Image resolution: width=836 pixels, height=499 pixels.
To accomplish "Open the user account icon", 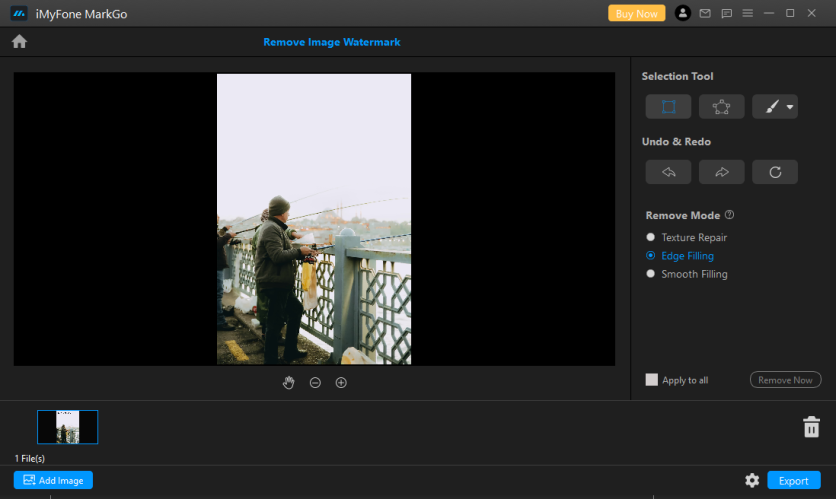I will (x=682, y=13).
